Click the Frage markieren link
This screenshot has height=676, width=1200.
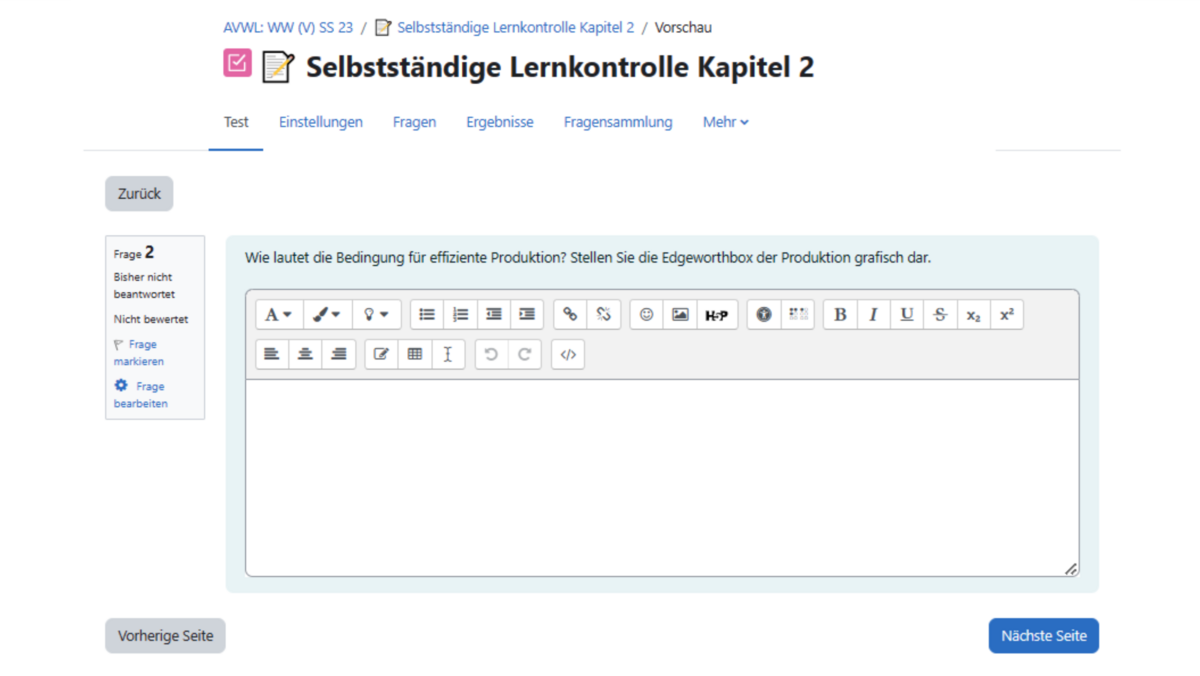tap(139, 353)
